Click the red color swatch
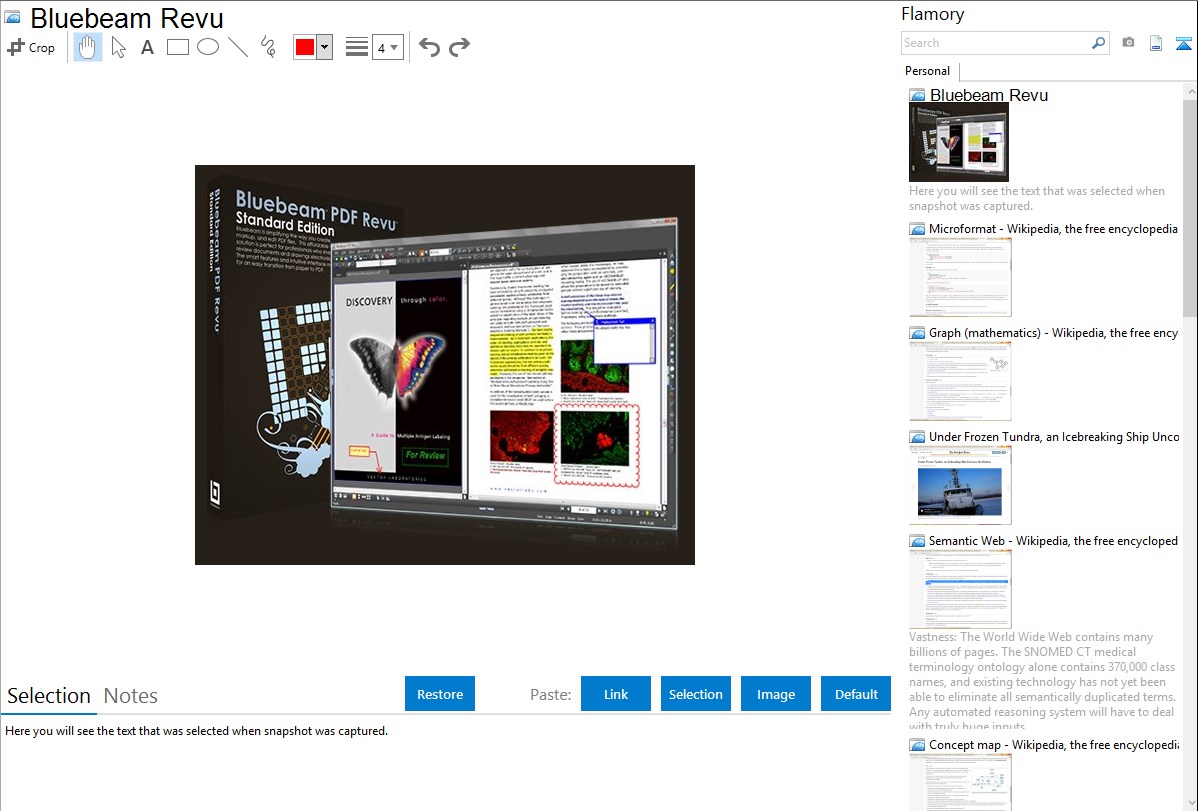1198x811 pixels. pyautogui.click(x=305, y=47)
